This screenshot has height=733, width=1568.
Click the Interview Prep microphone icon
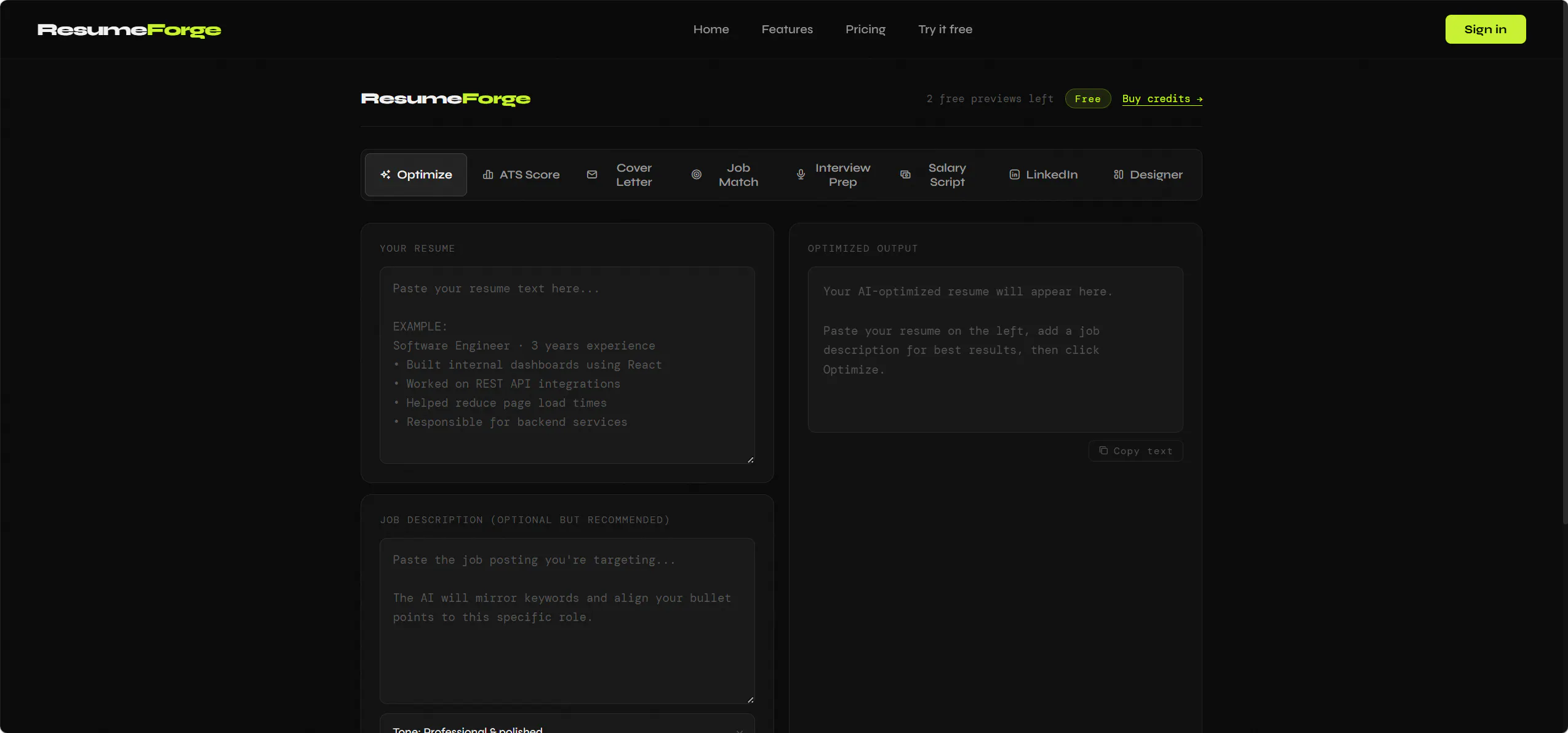(x=801, y=175)
